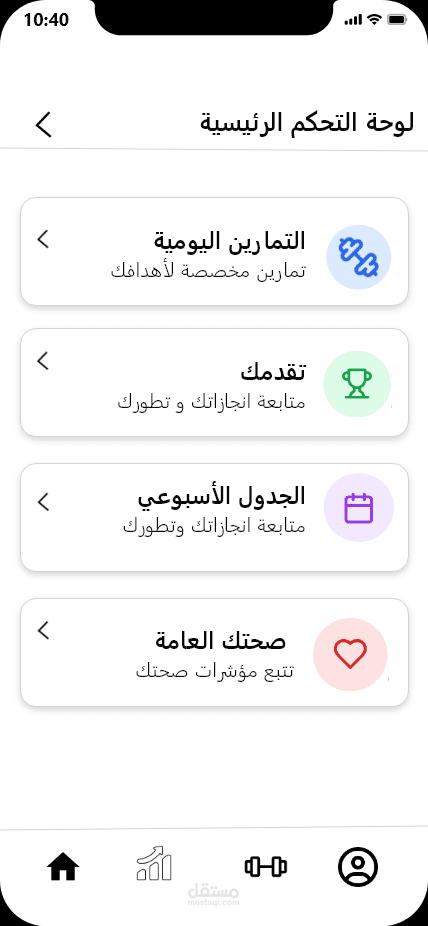Select the dumbbell workout icon in bottom bar
This screenshot has width=428, height=926.
[x=266, y=867]
